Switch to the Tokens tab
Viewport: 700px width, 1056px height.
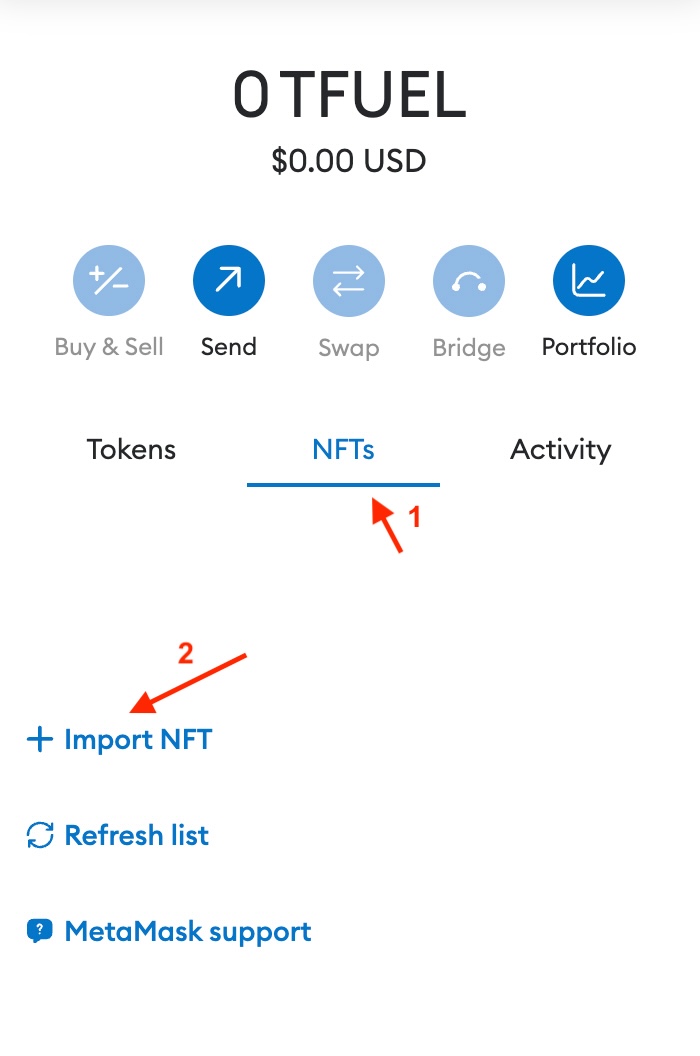point(130,450)
